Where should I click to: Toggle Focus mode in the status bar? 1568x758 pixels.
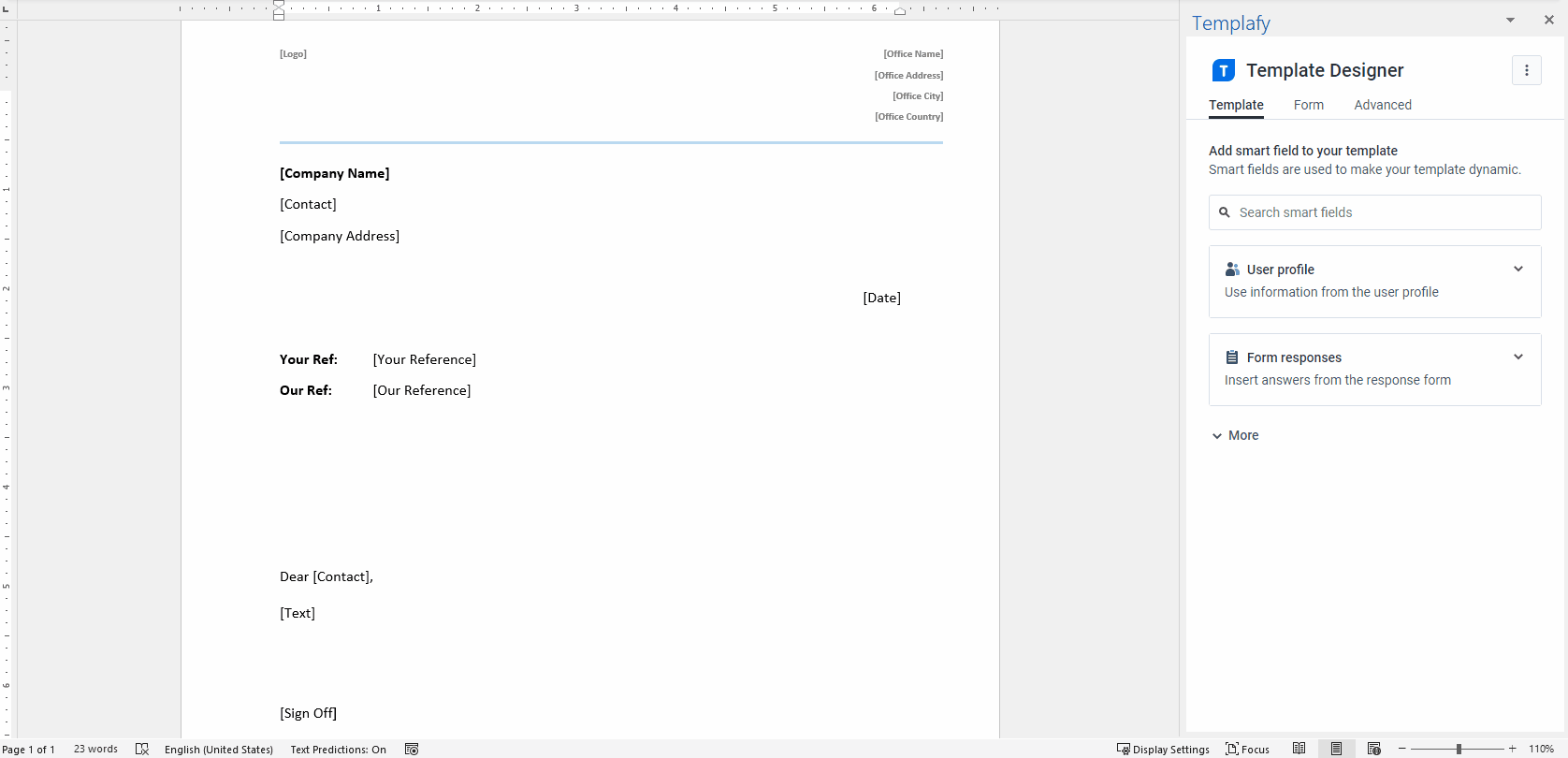(x=1247, y=749)
